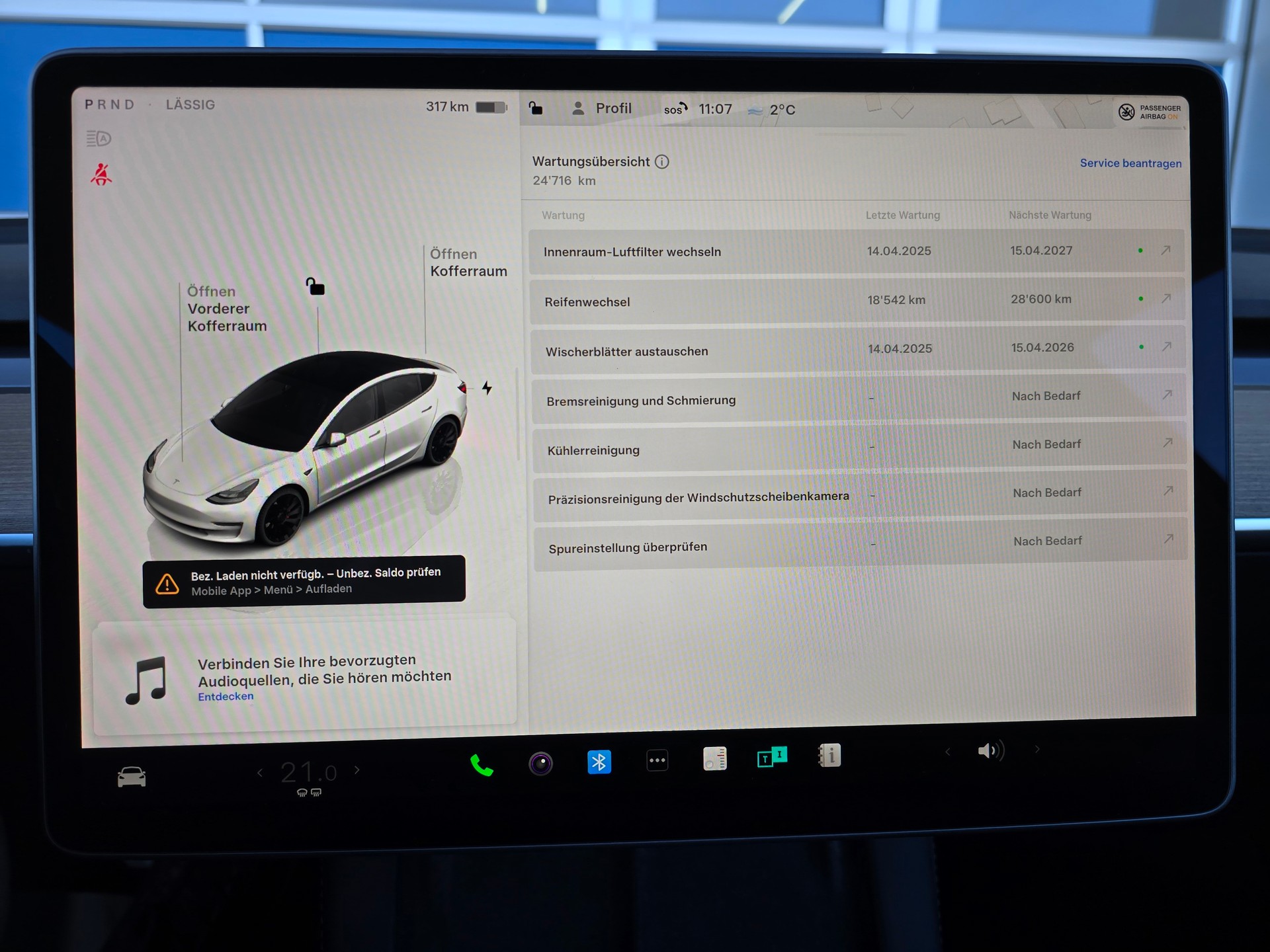Screen dimensions: 1270x952
Task: Select the Innenraum-Luftfilter wechseln row
Action: point(857,251)
